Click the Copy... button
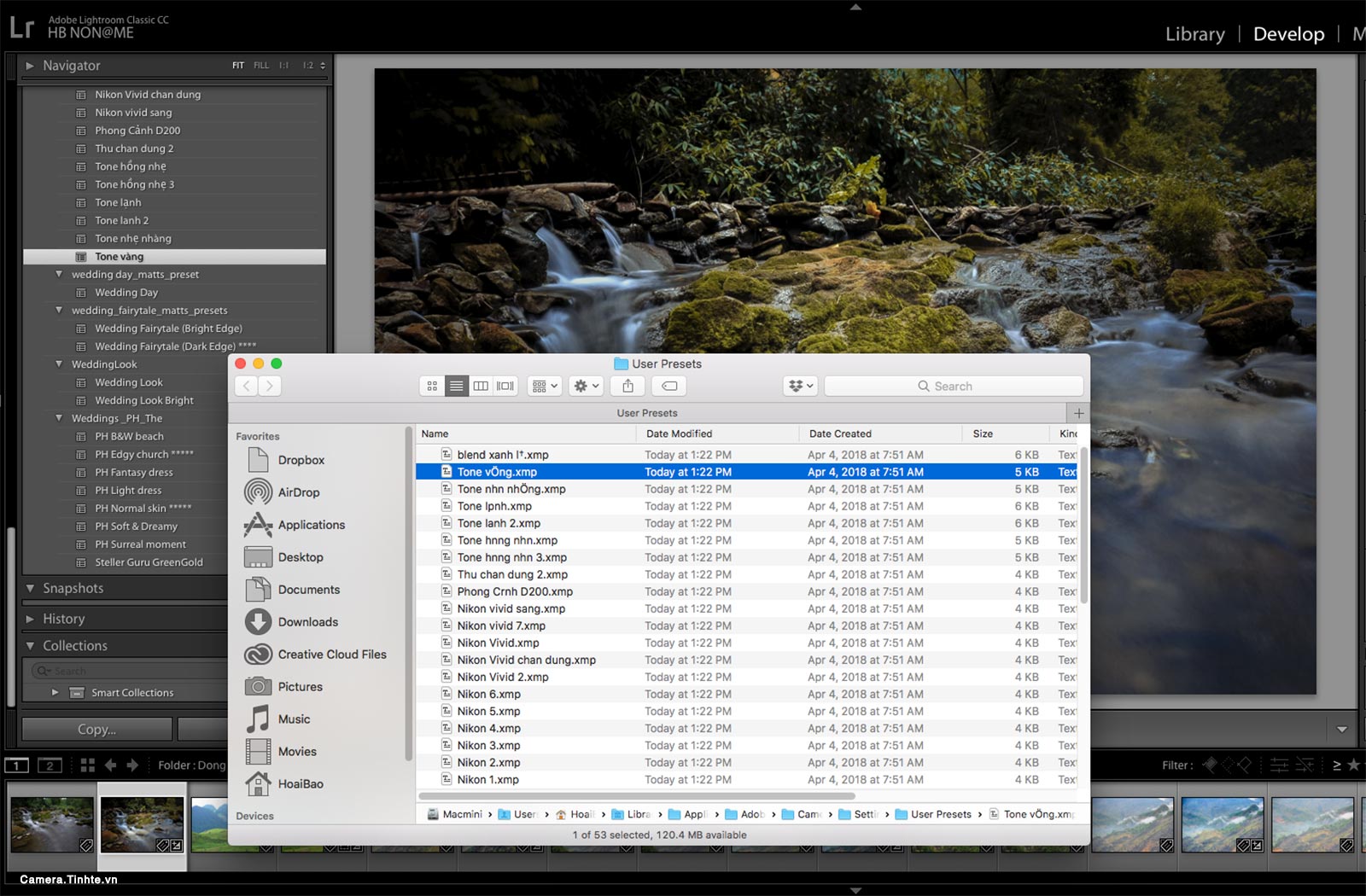1366x896 pixels. point(97,730)
